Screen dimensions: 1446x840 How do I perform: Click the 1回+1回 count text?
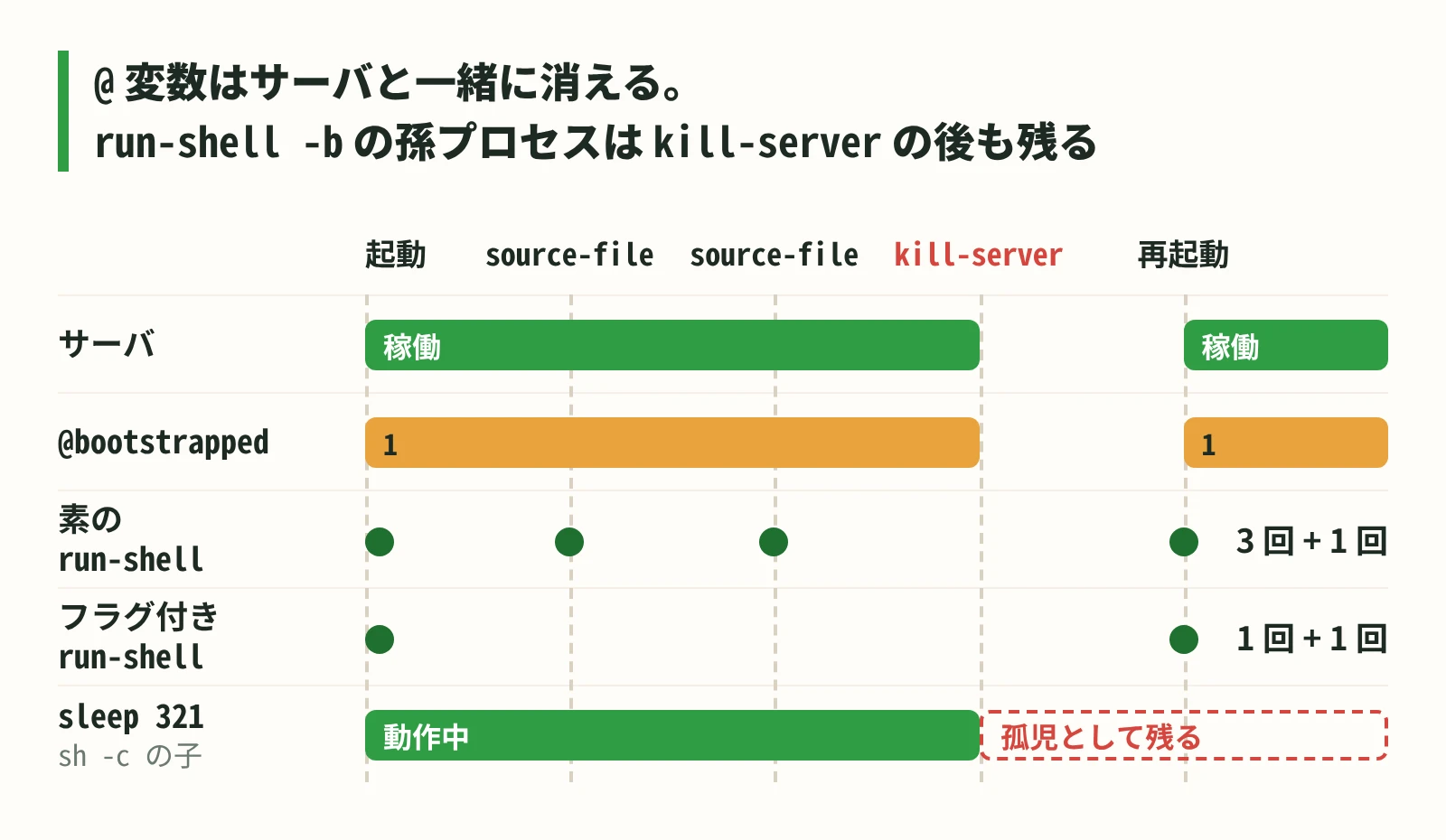pyautogui.click(x=1311, y=639)
